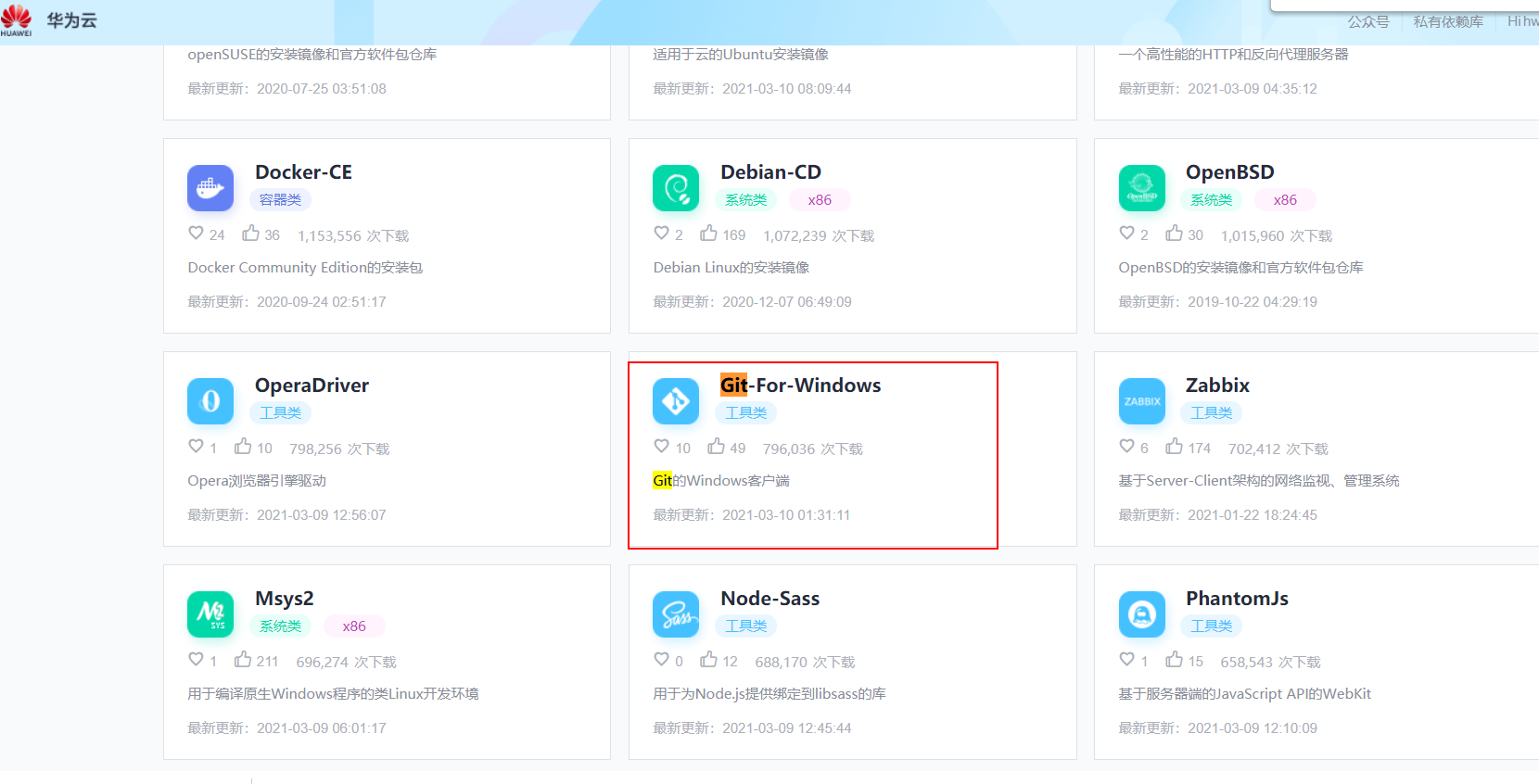Viewport: 1539px width, 784px height.
Task: Click the Huawei Cloud logo
Action: [x=16, y=20]
